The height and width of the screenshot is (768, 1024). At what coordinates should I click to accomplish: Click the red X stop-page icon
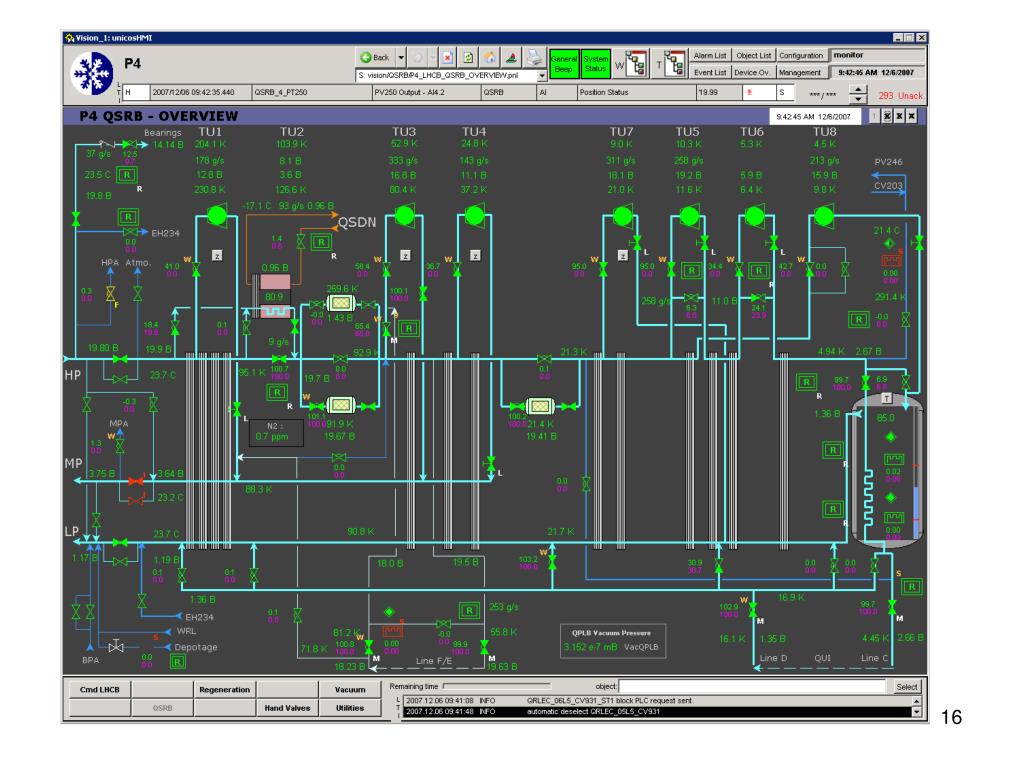[447, 57]
